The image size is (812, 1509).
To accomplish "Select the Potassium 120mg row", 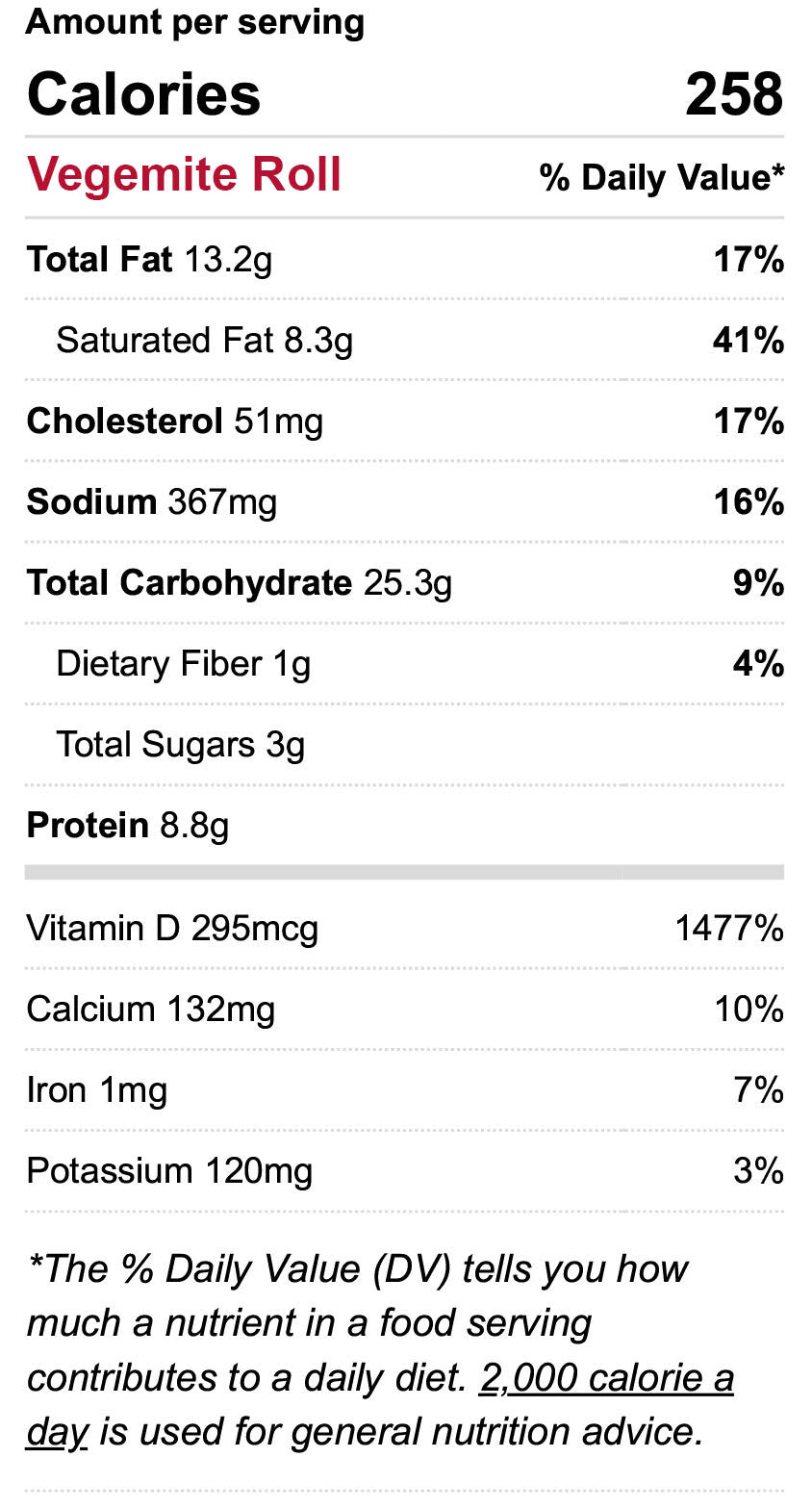I will [x=169, y=1171].
